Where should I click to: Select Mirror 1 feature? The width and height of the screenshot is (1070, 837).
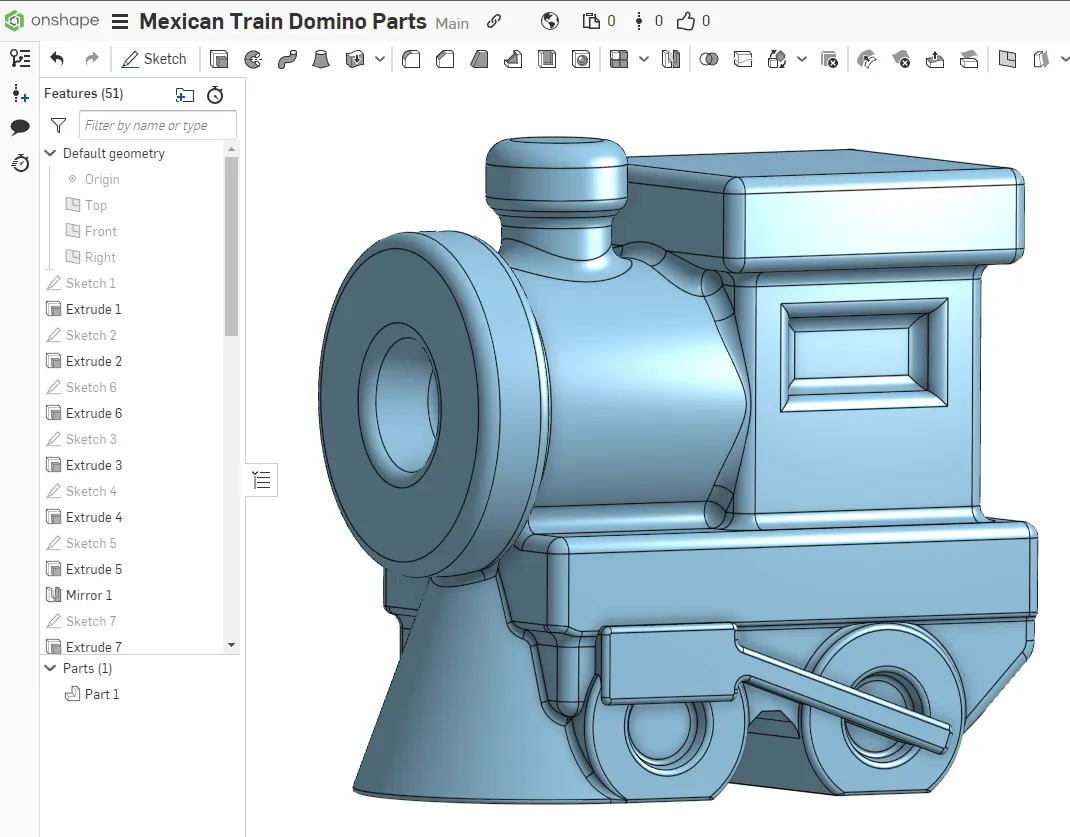tap(89, 595)
